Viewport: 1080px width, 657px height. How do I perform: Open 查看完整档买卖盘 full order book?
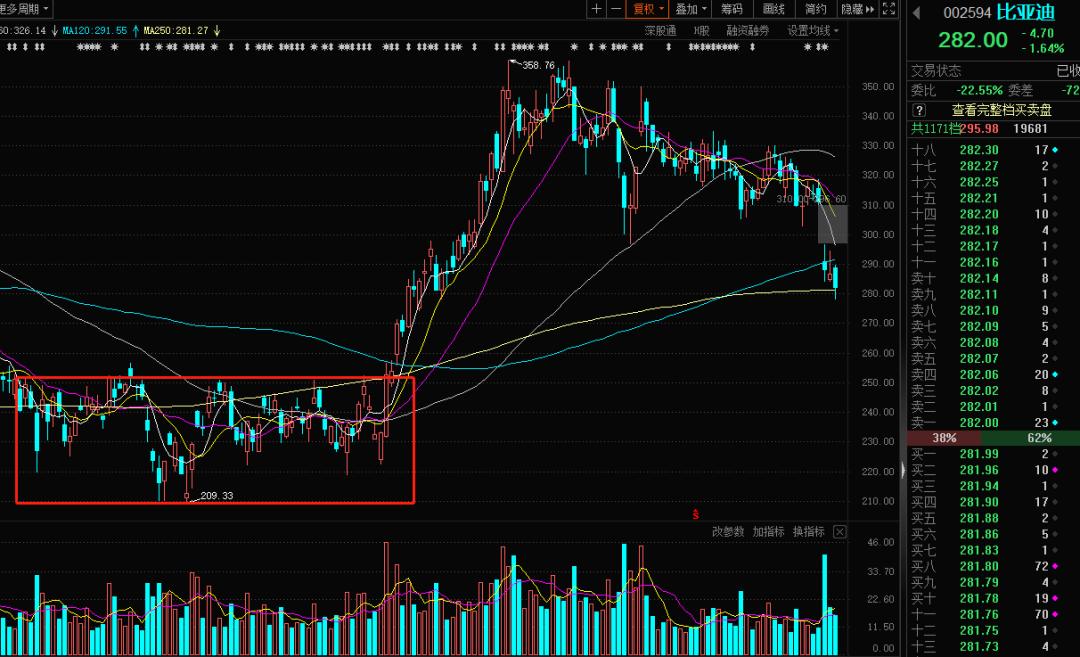point(1001,110)
